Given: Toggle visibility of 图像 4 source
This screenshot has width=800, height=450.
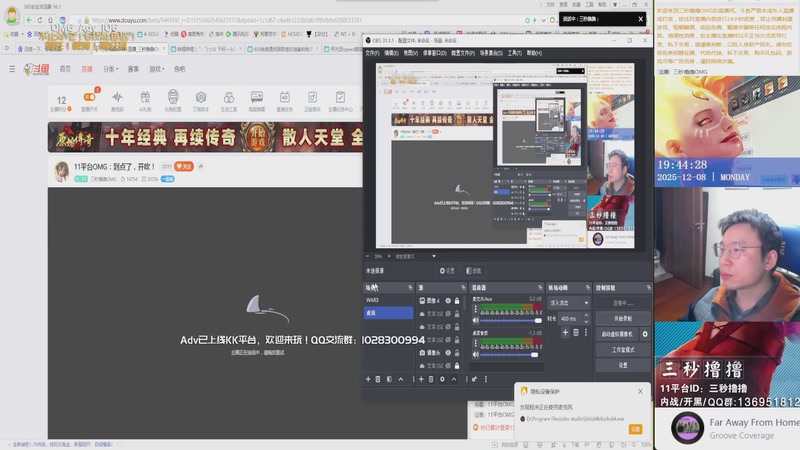Looking at the screenshot, I should [448, 301].
